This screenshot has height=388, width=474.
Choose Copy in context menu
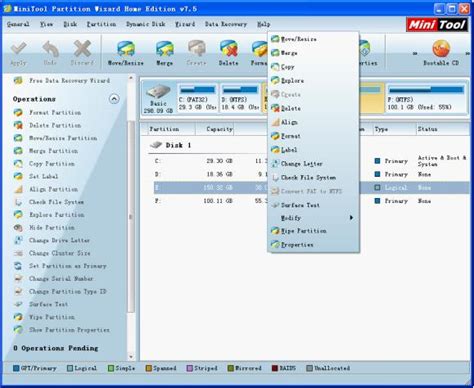[x=313, y=67]
